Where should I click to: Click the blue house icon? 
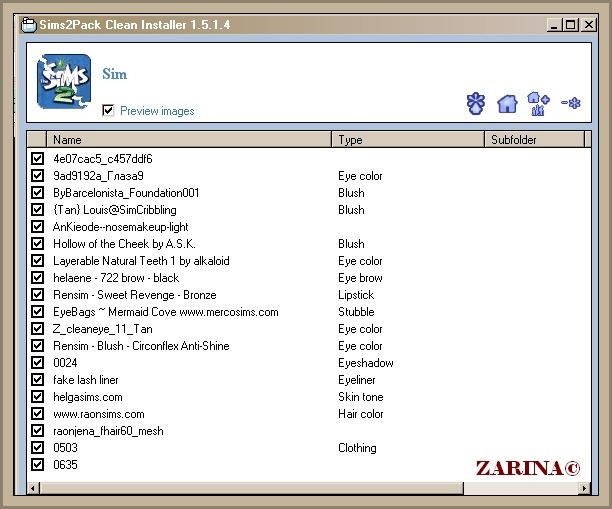click(507, 104)
